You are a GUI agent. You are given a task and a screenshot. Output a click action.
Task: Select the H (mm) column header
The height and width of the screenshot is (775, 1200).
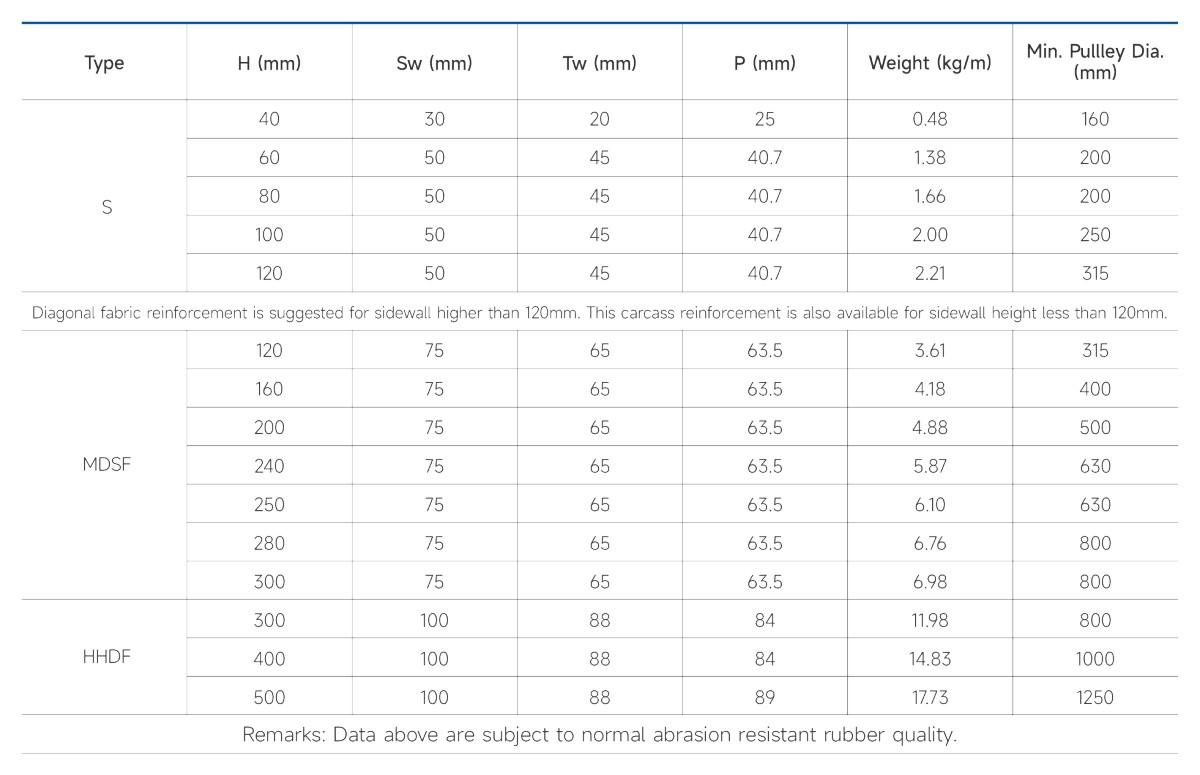click(x=269, y=63)
